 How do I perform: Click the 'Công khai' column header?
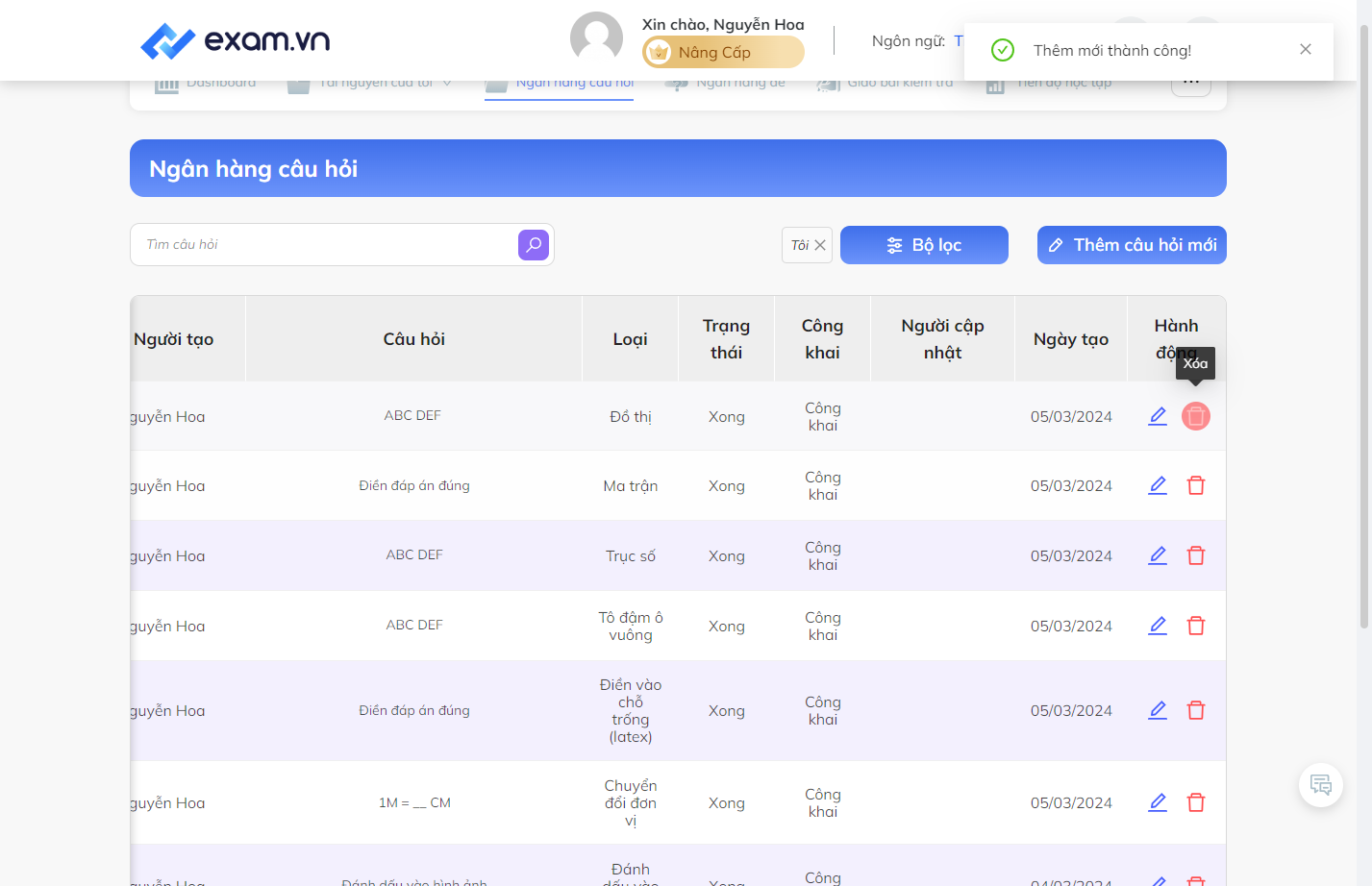click(x=823, y=339)
